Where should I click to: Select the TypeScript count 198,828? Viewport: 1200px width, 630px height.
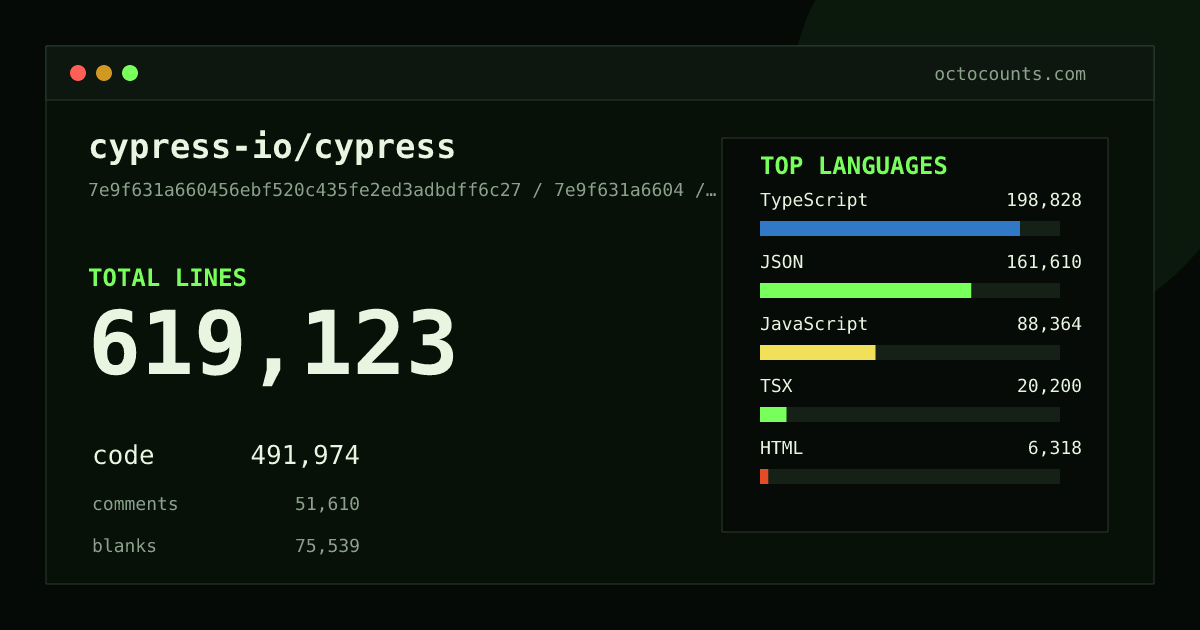(1044, 200)
